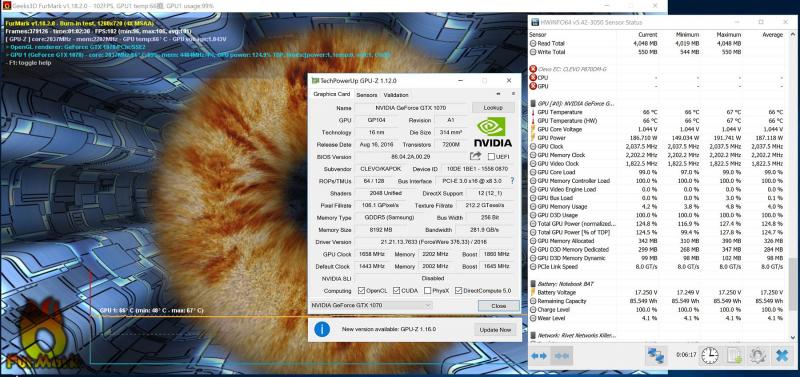Switch to the Validation tab

click(396, 95)
